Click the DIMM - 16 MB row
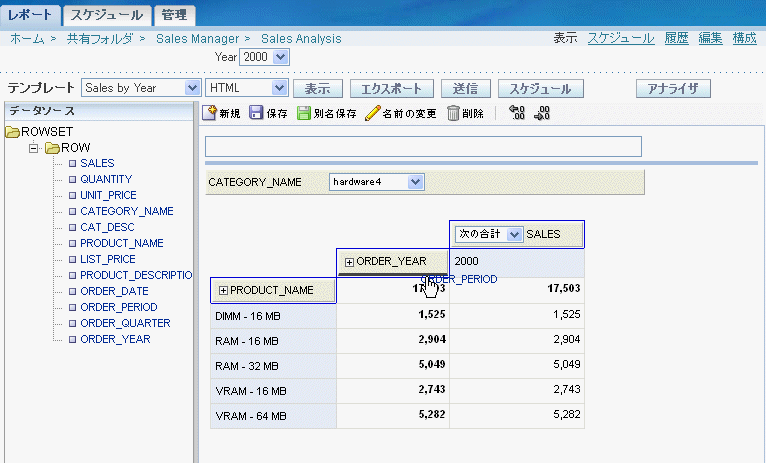Image resolution: width=766 pixels, height=463 pixels. click(x=273, y=316)
